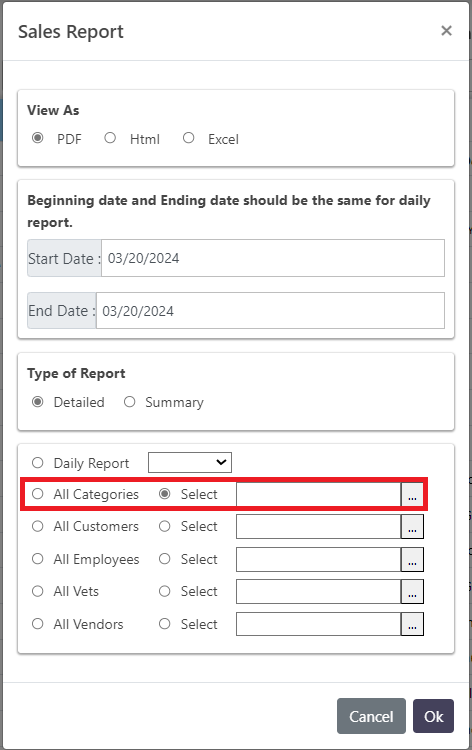Image resolution: width=472 pixels, height=750 pixels.
Task: Click the Ok button
Action: click(433, 716)
